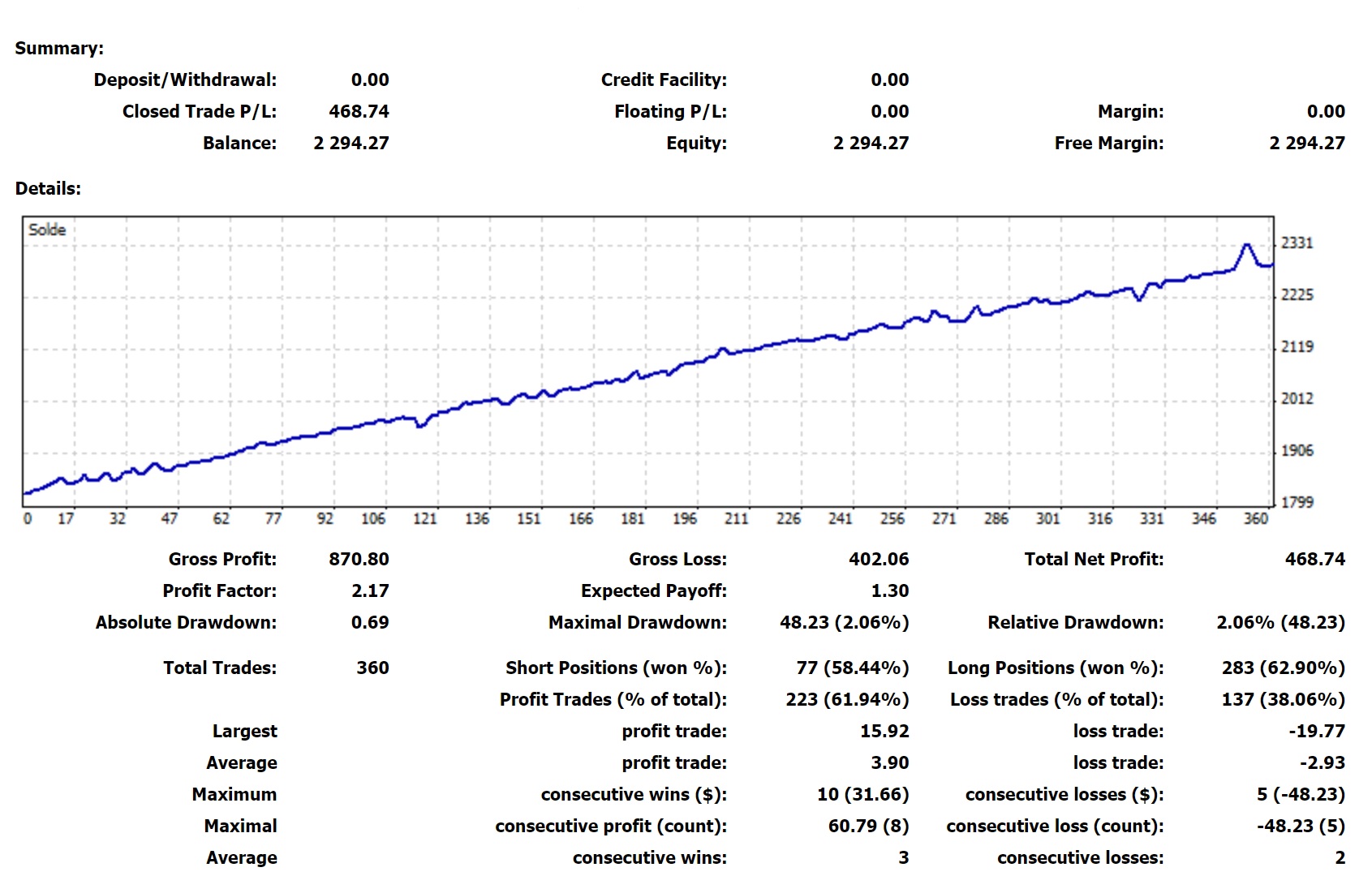Click the largest profit trade value 15.92
The width and height of the screenshot is (1372, 876).
[884, 731]
